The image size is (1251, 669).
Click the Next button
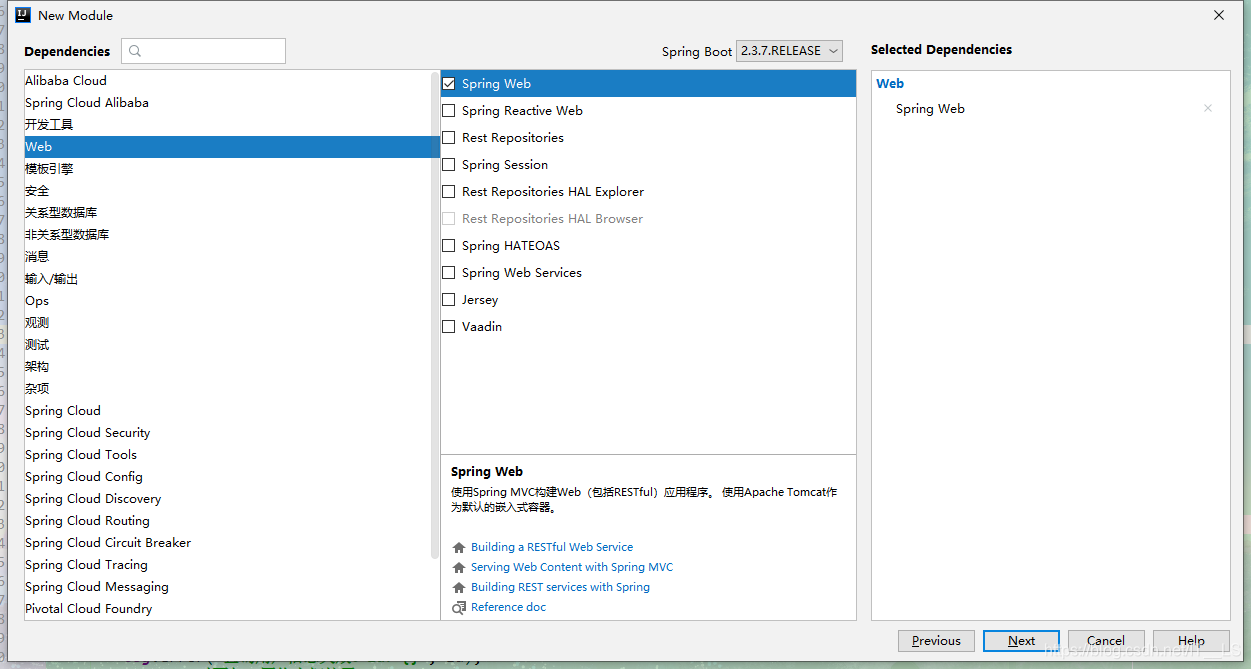click(1021, 641)
